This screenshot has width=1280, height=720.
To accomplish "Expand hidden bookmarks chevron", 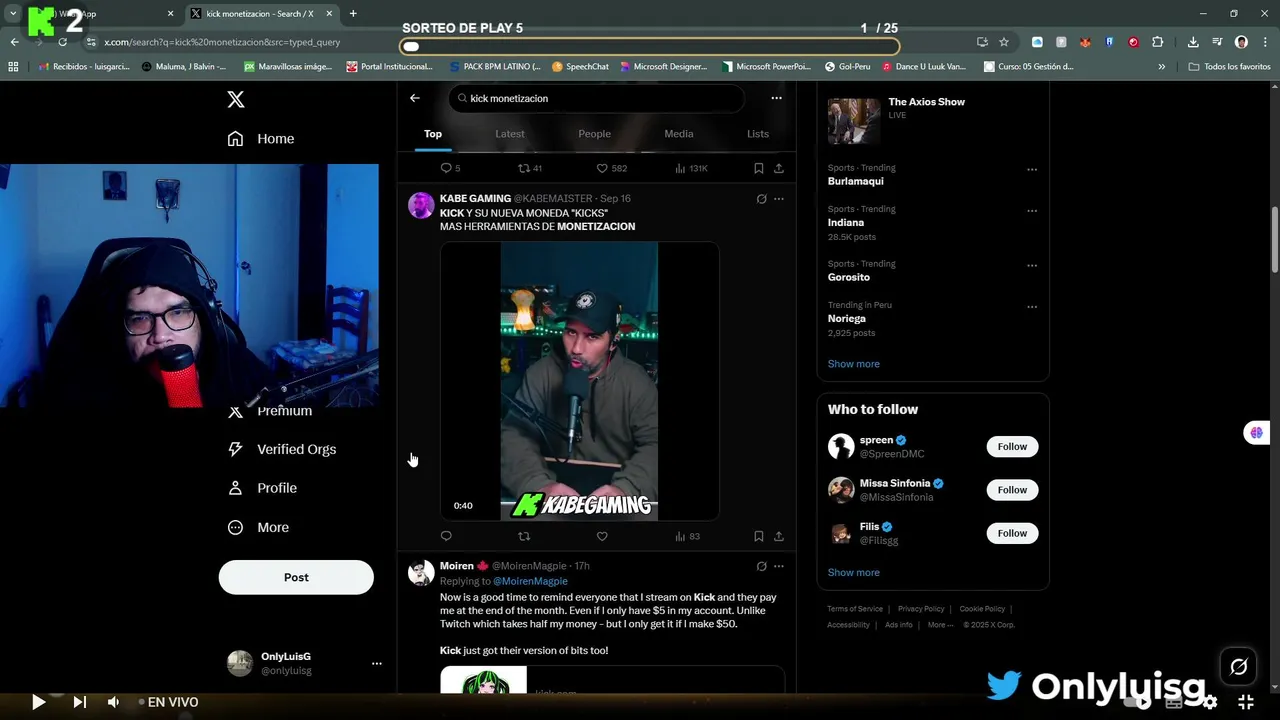I will [x=1161, y=67].
